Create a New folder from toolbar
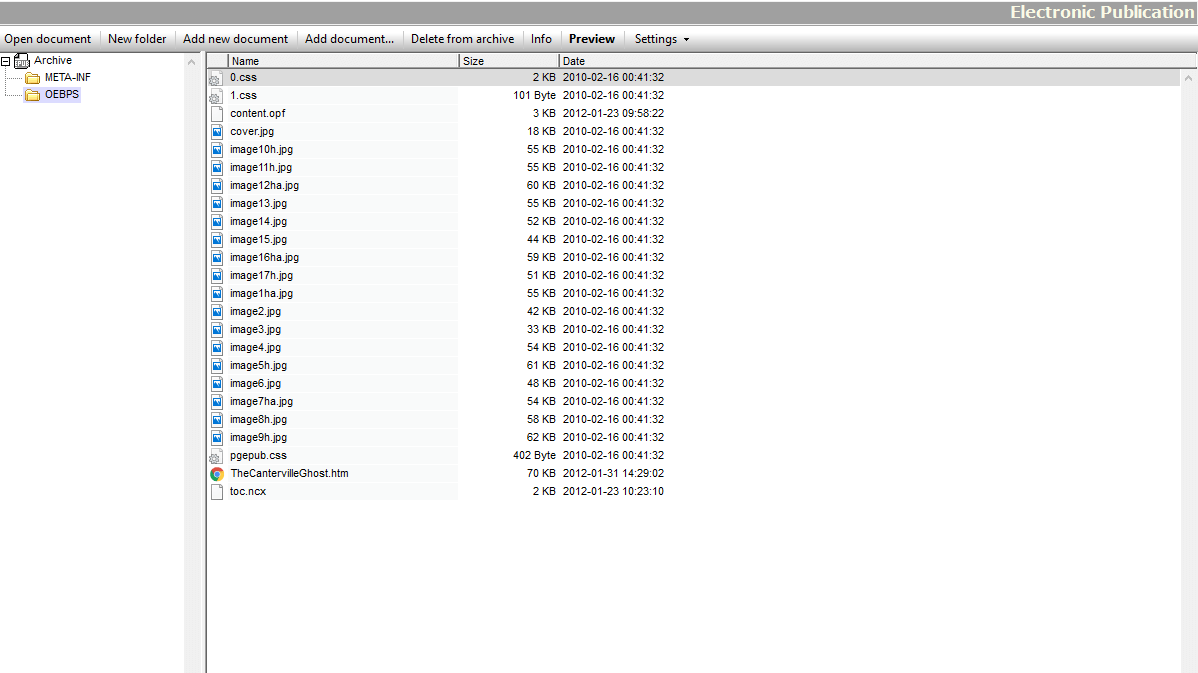This screenshot has width=1198, height=673. [x=137, y=39]
